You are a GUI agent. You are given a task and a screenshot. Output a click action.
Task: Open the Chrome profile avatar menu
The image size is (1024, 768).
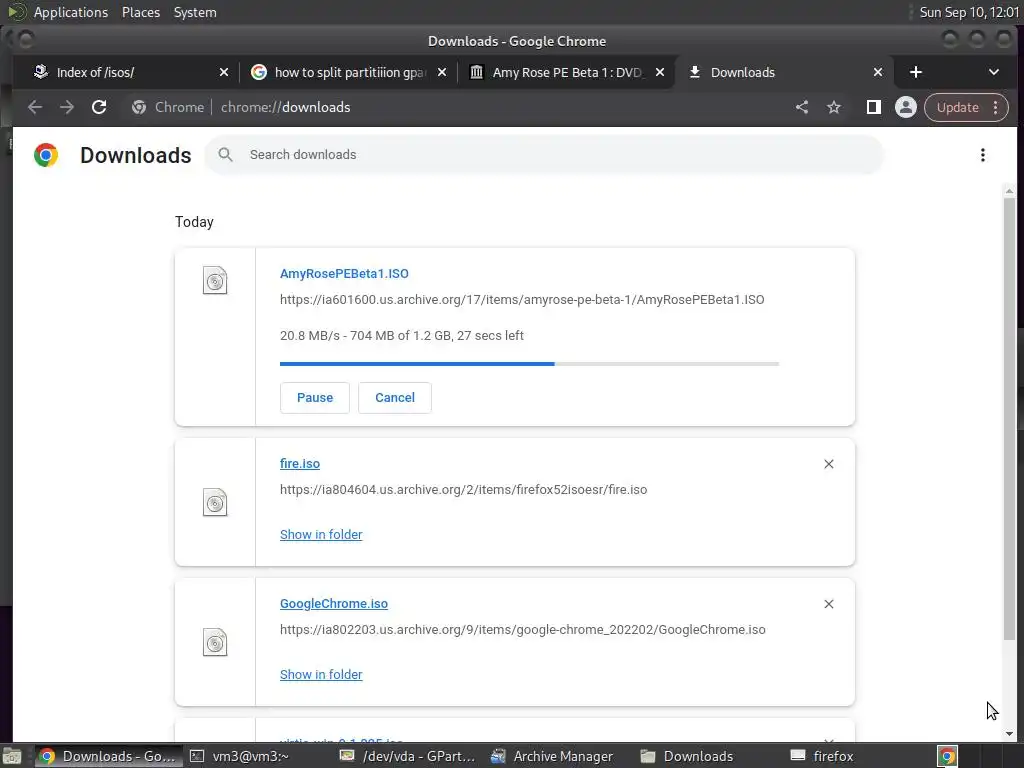click(906, 107)
